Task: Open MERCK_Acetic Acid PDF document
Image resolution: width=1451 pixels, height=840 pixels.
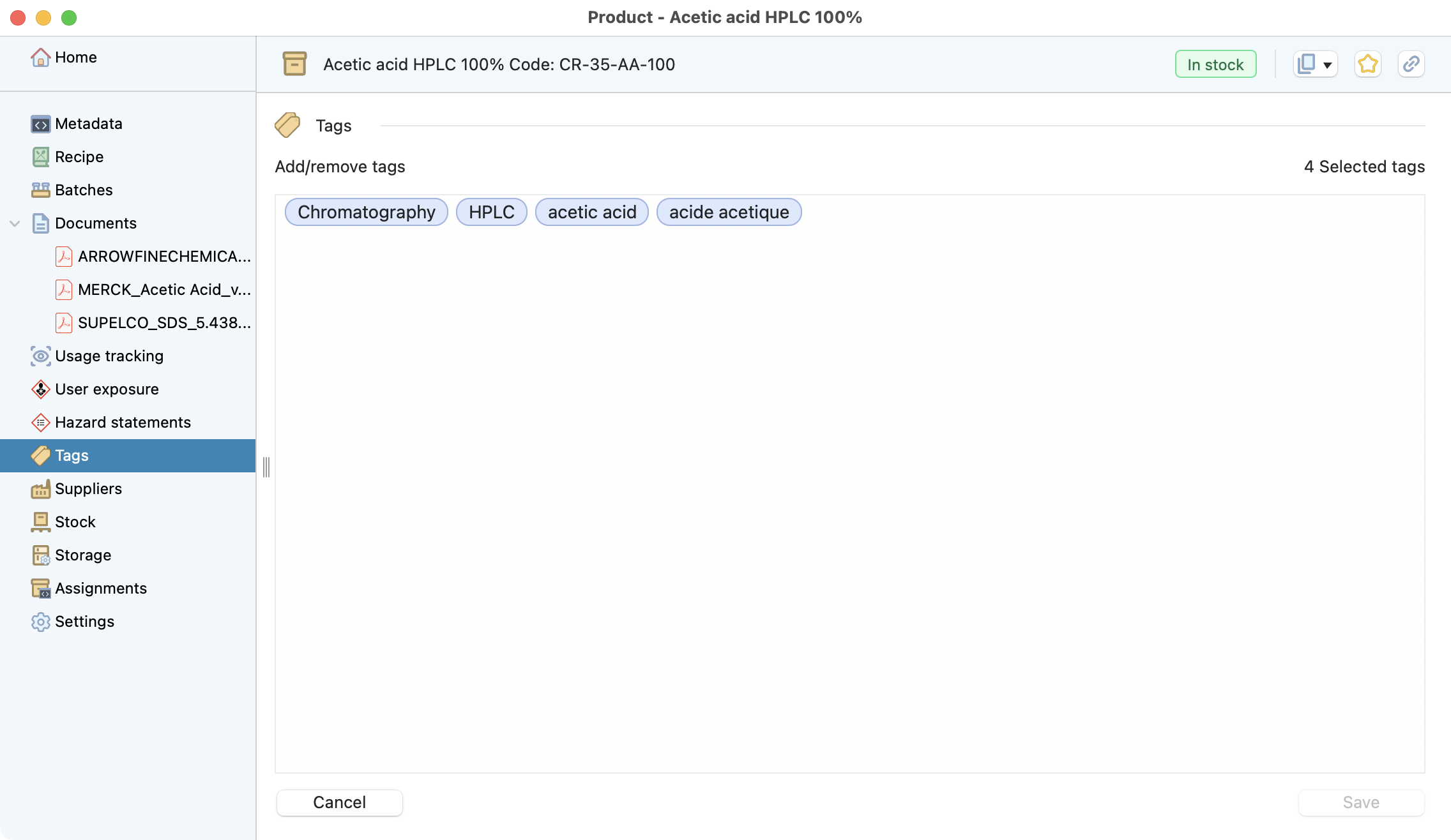Action: pos(163,290)
